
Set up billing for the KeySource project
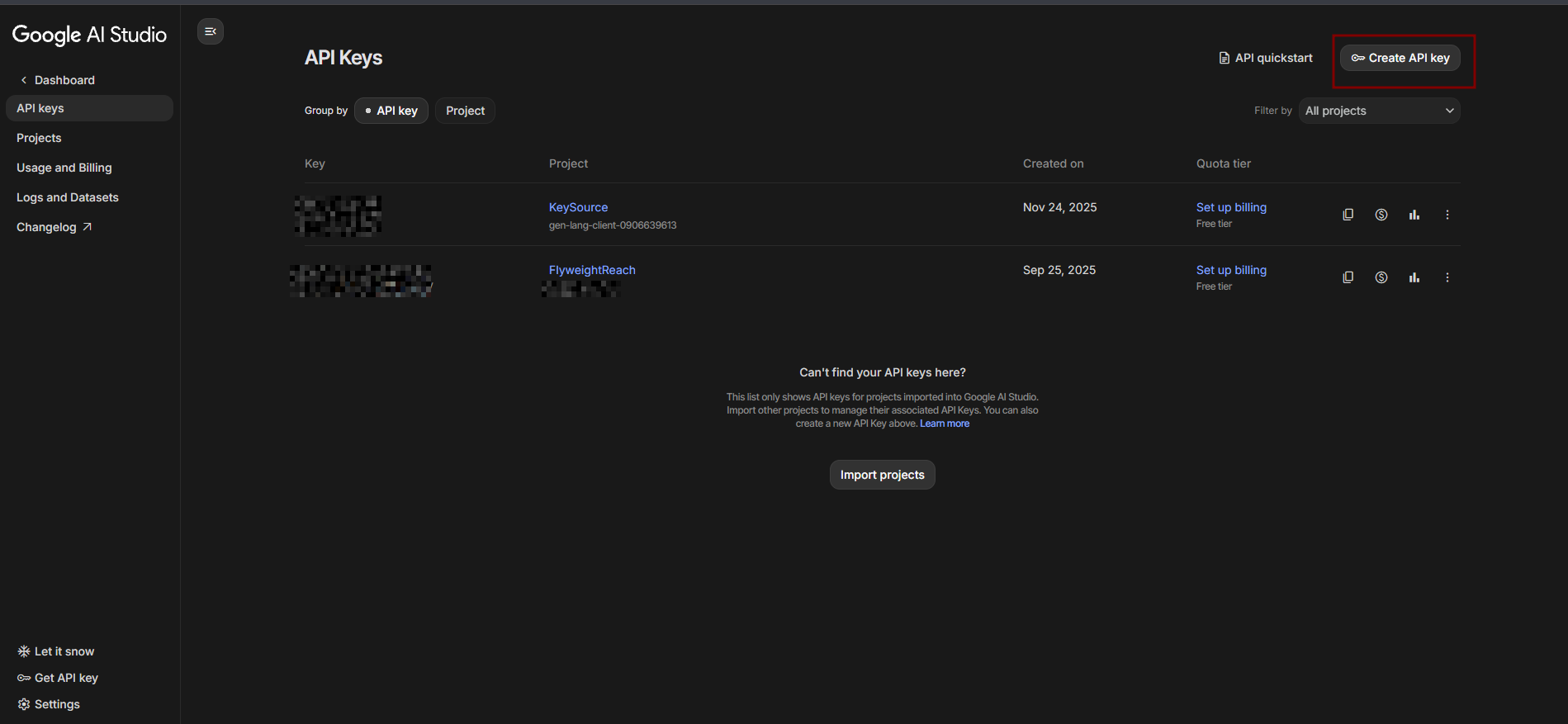click(x=1231, y=207)
